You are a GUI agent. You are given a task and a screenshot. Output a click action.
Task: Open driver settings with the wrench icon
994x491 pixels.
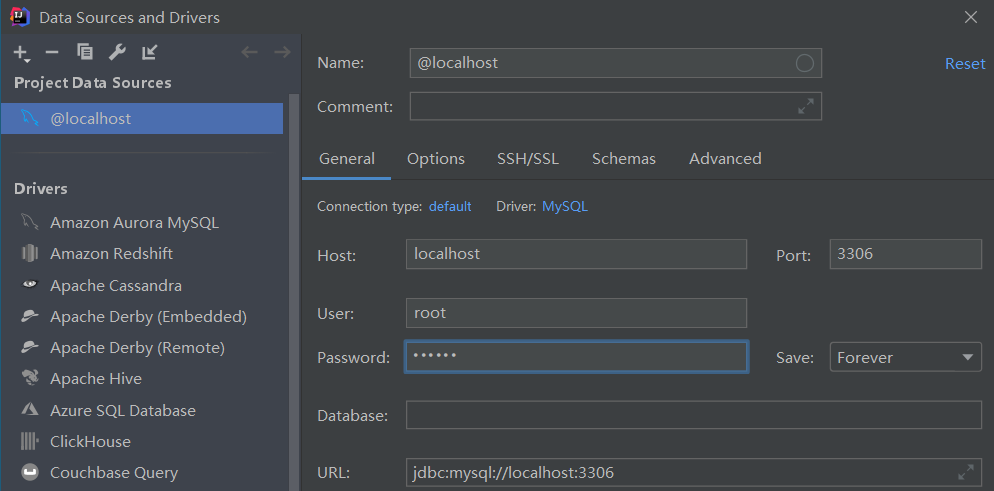[x=117, y=52]
